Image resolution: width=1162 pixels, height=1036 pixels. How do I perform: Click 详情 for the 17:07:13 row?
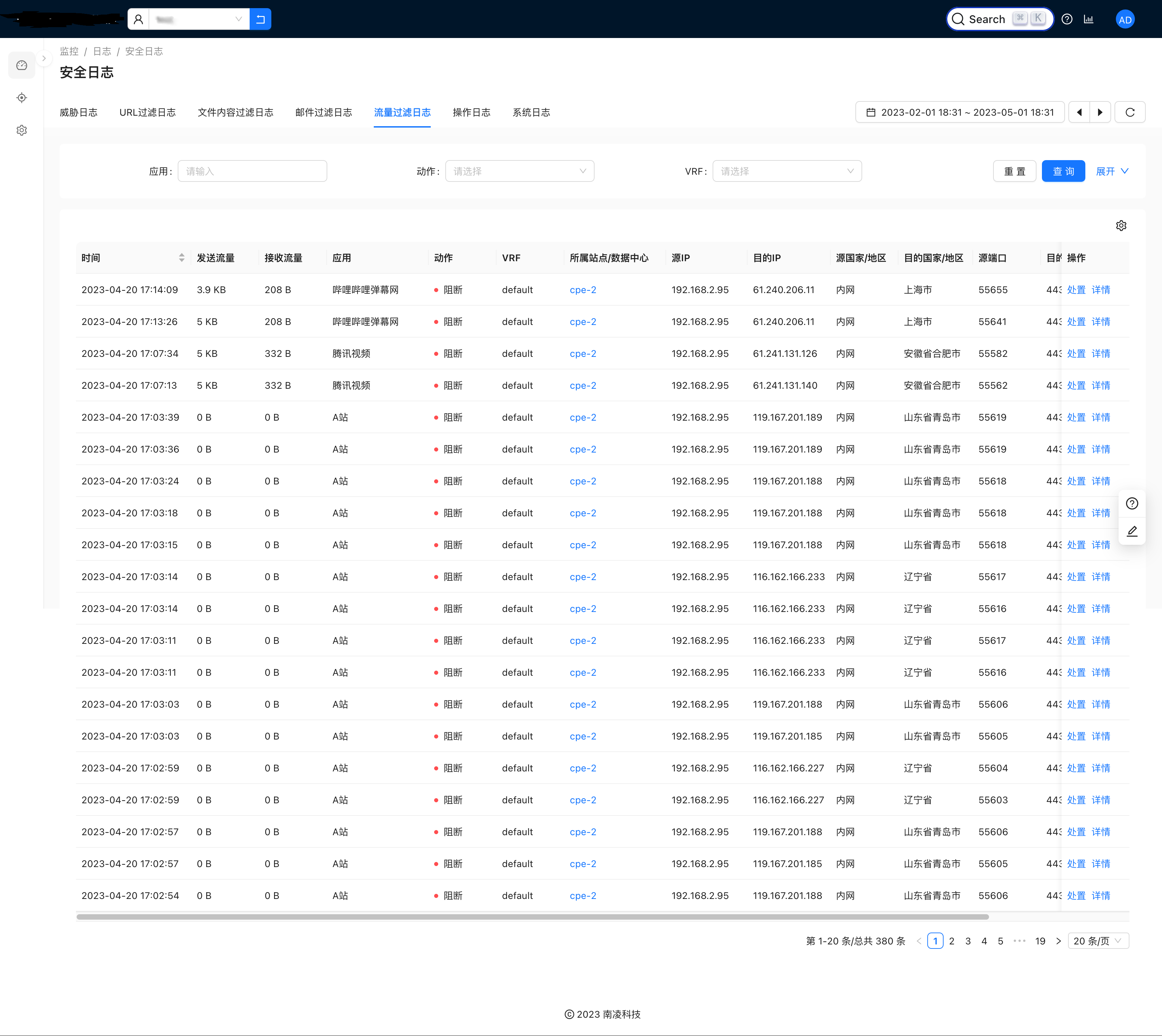pos(1101,385)
